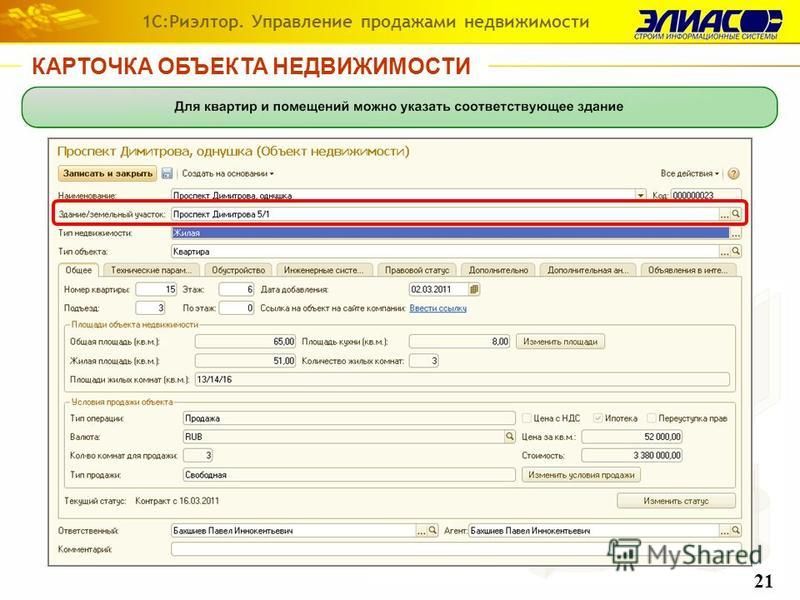The width and height of the screenshot is (800, 600).
Task: Expand the Наименование dropdown arrow
Action: [640, 195]
